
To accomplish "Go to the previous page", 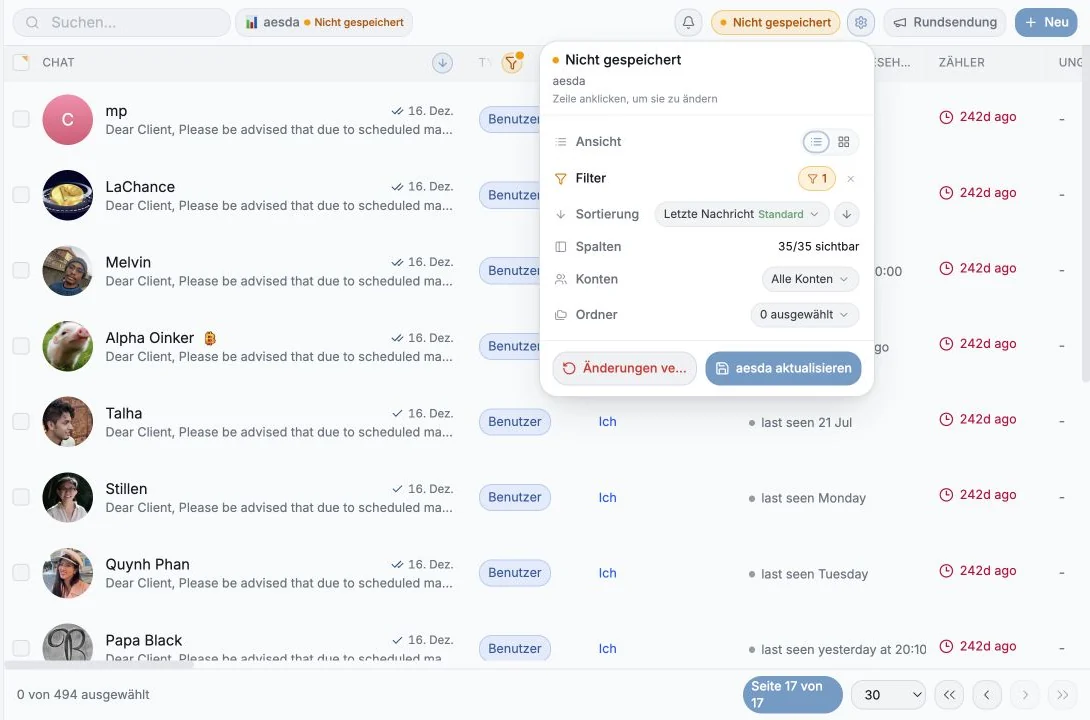I will (986, 694).
